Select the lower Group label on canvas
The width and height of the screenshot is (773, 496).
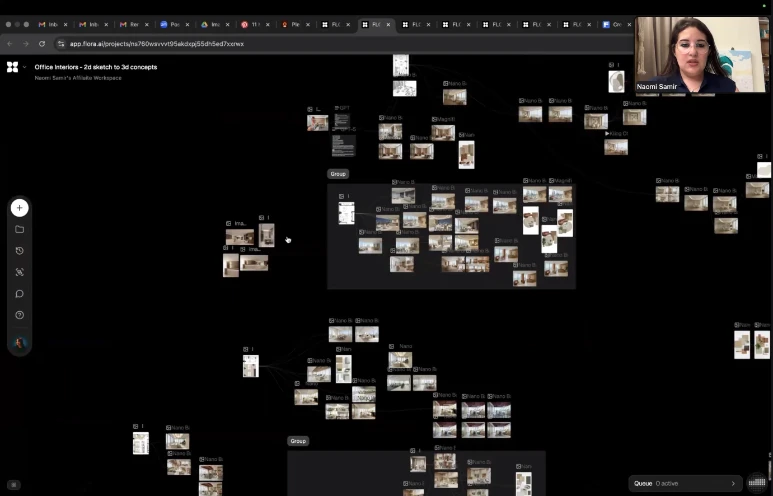(298, 441)
